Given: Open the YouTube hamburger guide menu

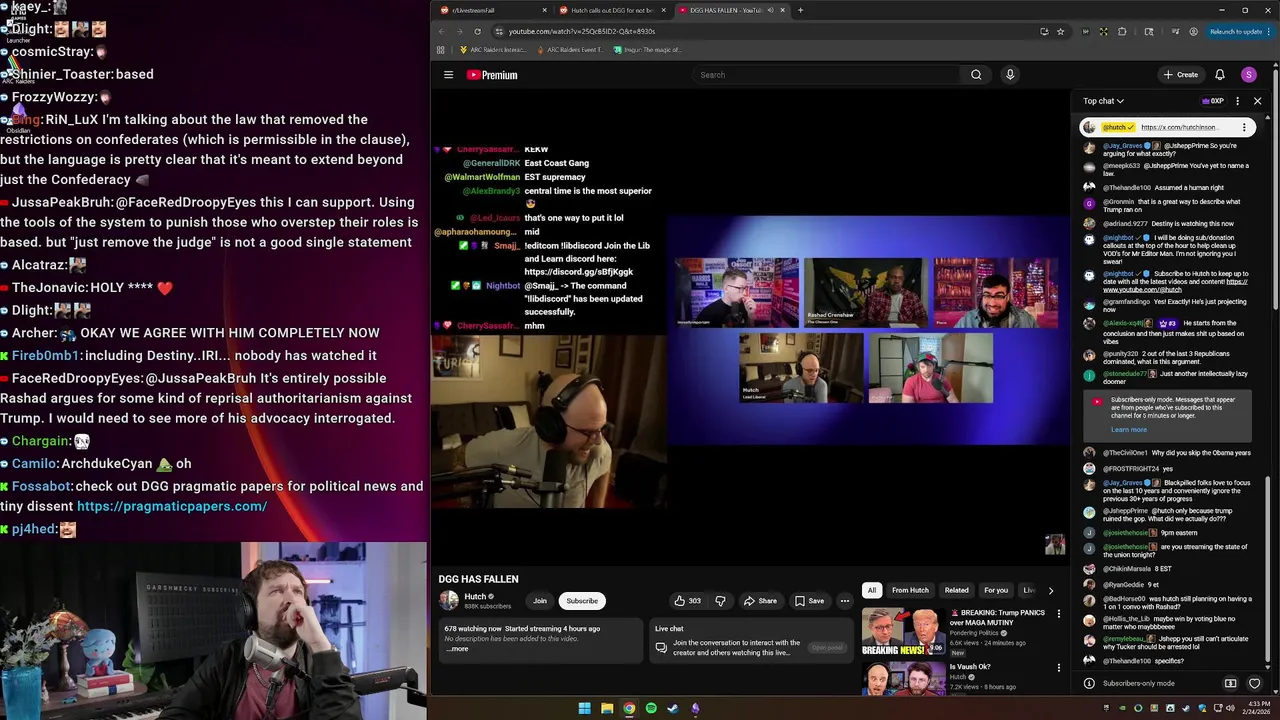Looking at the screenshot, I should (448, 75).
